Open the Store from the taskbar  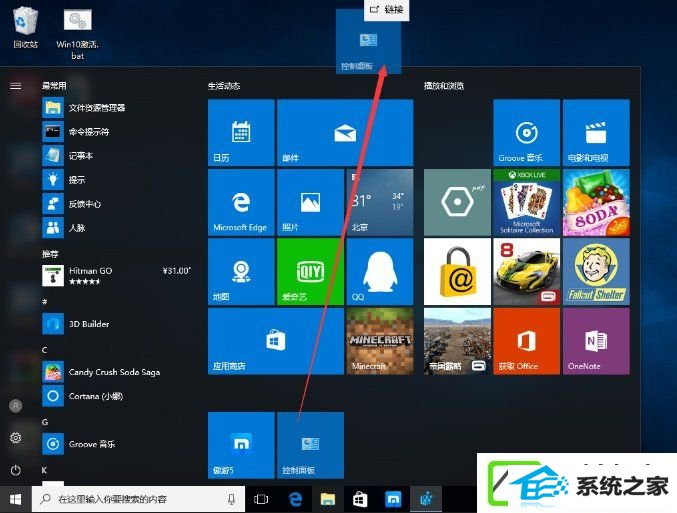point(360,500)
